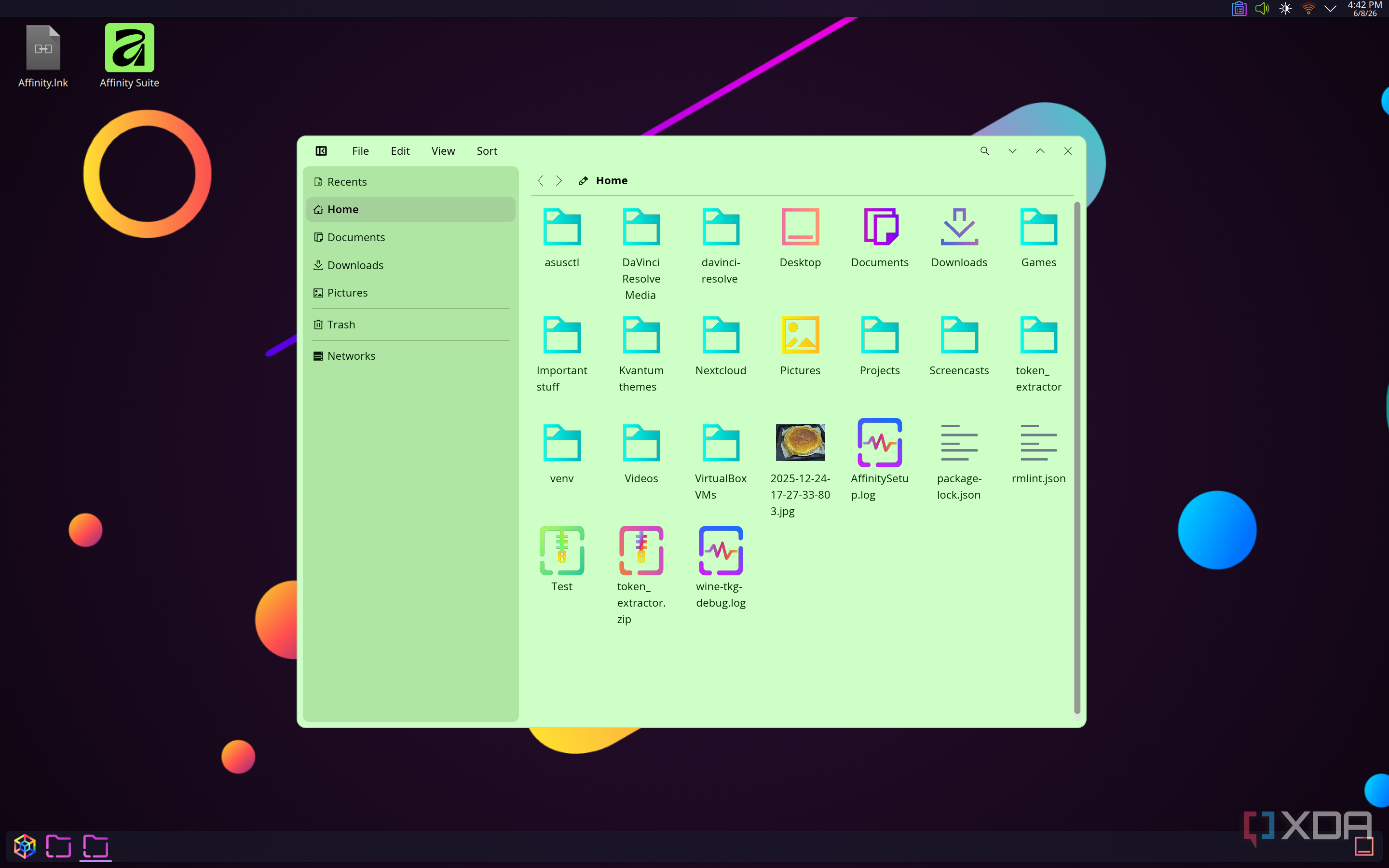Screen dimensions: 1389x868
Task: Go to Recents in the sidebar
Action: coord(410,182)
